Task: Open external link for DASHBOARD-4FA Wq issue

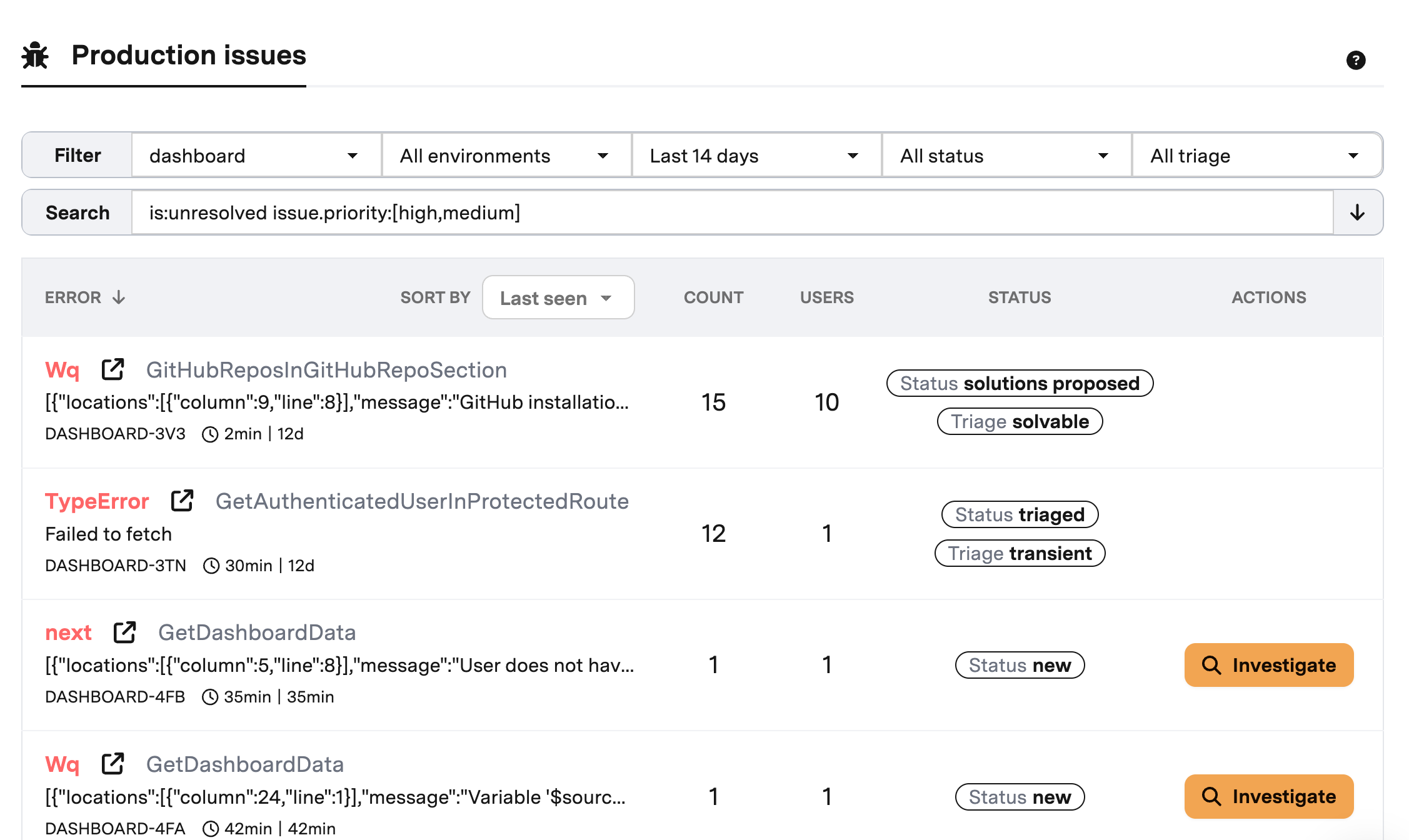Action: (x=113, y=764)
